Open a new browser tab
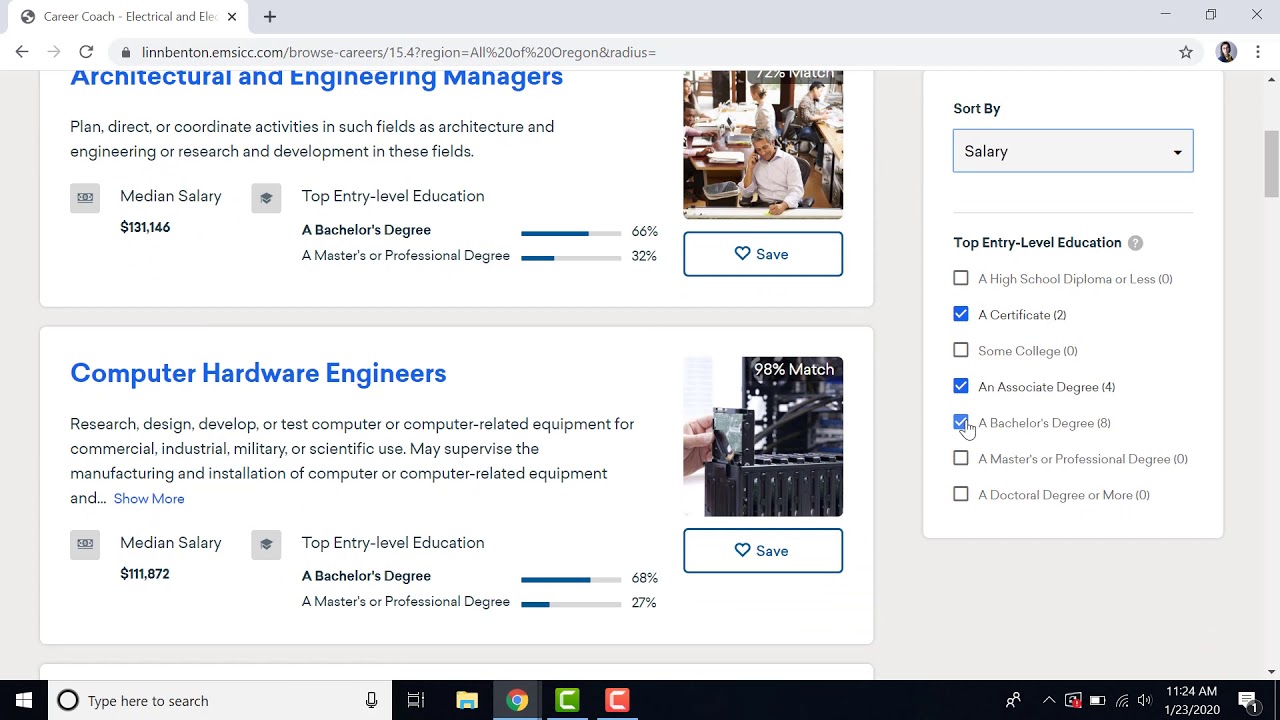 pos(270,16)
